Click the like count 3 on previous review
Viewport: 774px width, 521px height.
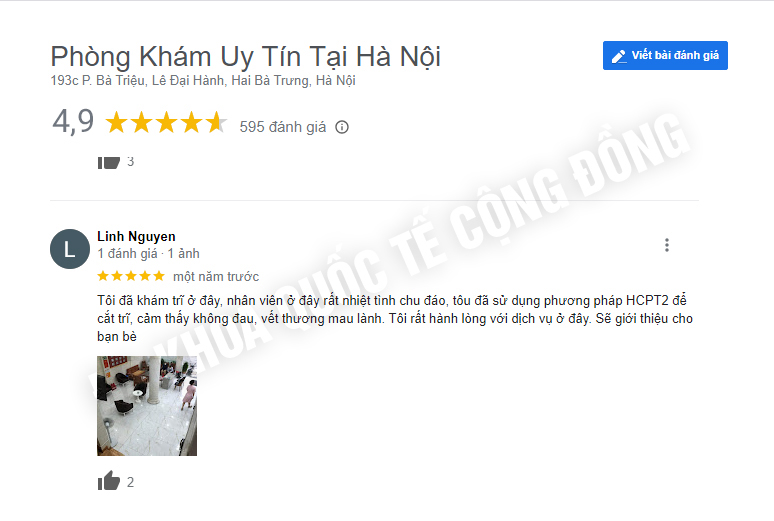[x=130, y=161]
